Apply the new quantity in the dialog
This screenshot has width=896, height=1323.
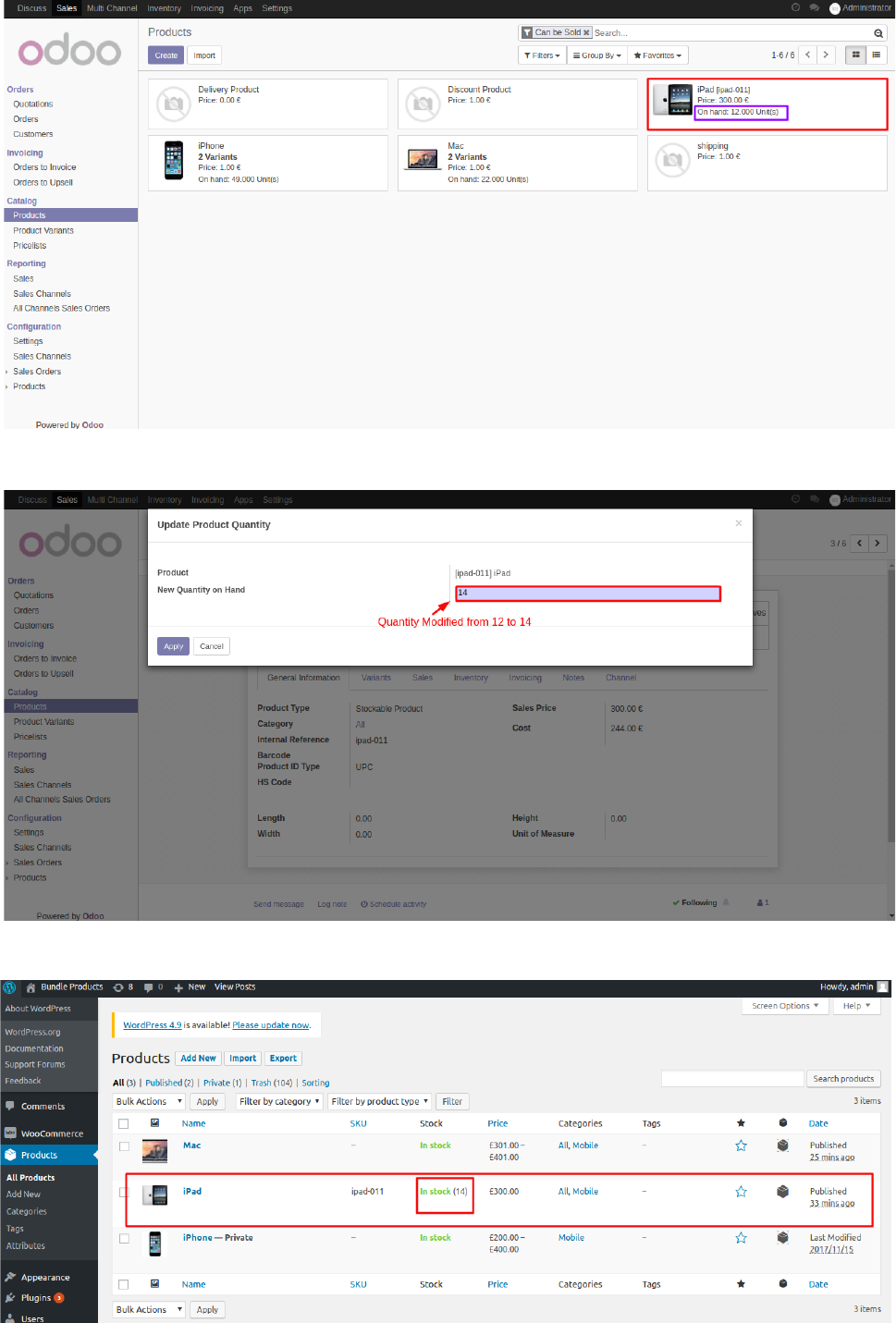(174, 646)
